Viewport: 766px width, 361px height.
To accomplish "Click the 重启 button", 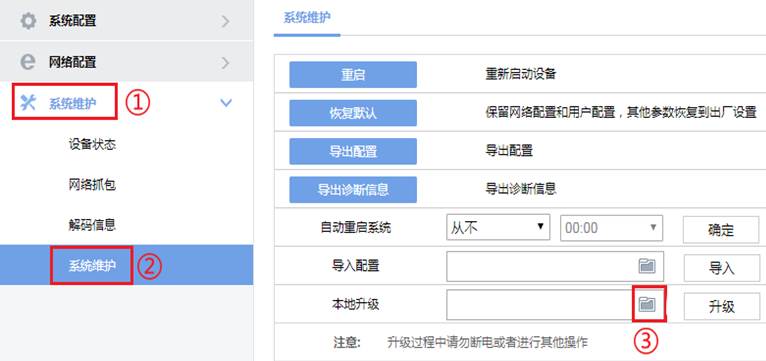I will coord(353,75).
